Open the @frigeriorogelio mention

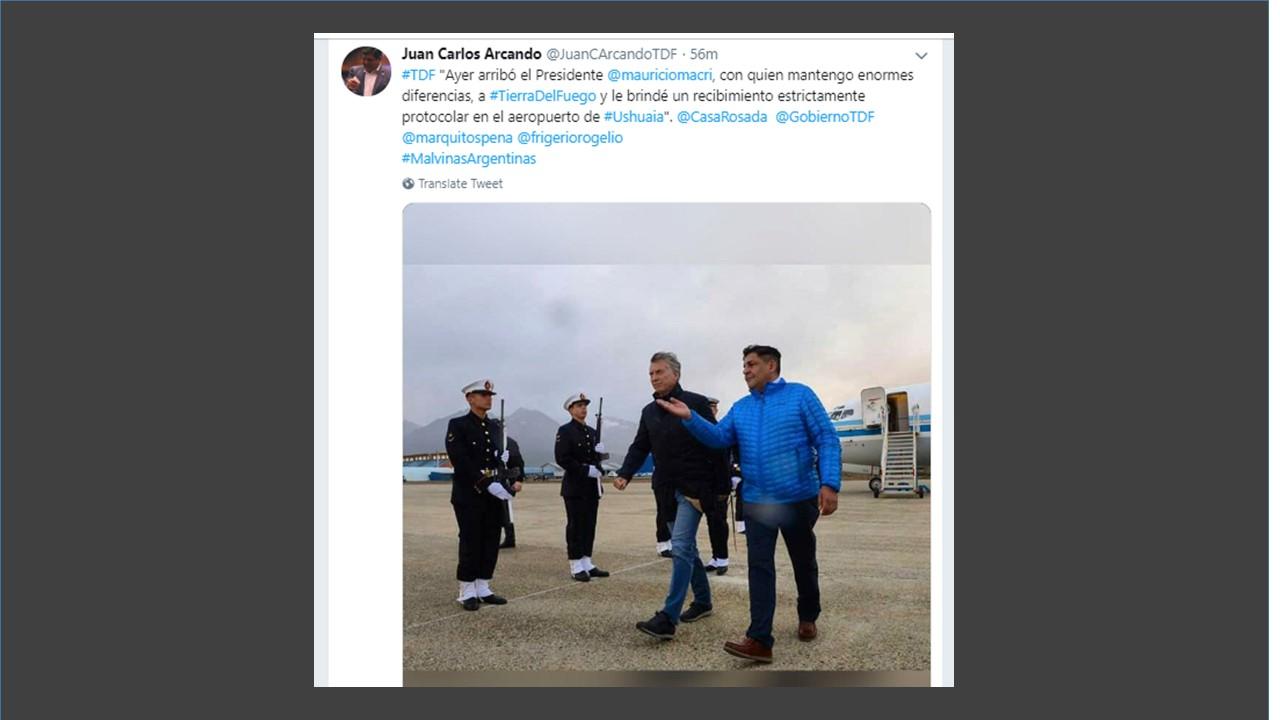(x=570, y=138)
